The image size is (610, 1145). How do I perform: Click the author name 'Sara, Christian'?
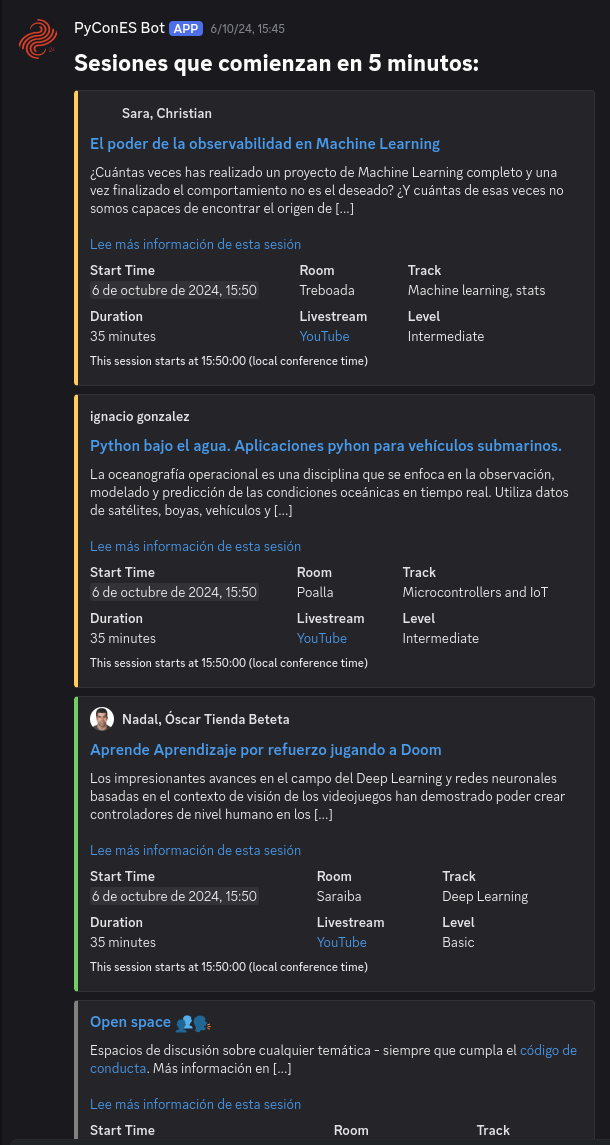tap(166, 113)
